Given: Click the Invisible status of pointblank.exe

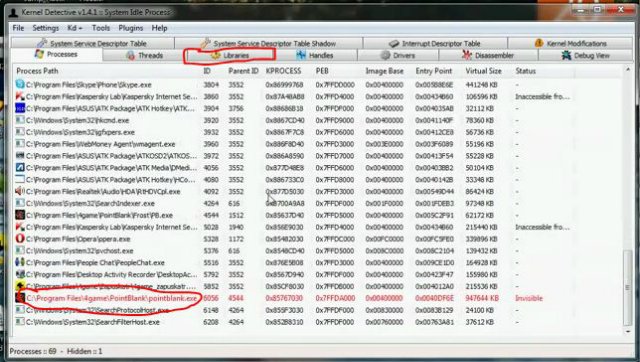Looking at the screenshot, I should [529, 298].
